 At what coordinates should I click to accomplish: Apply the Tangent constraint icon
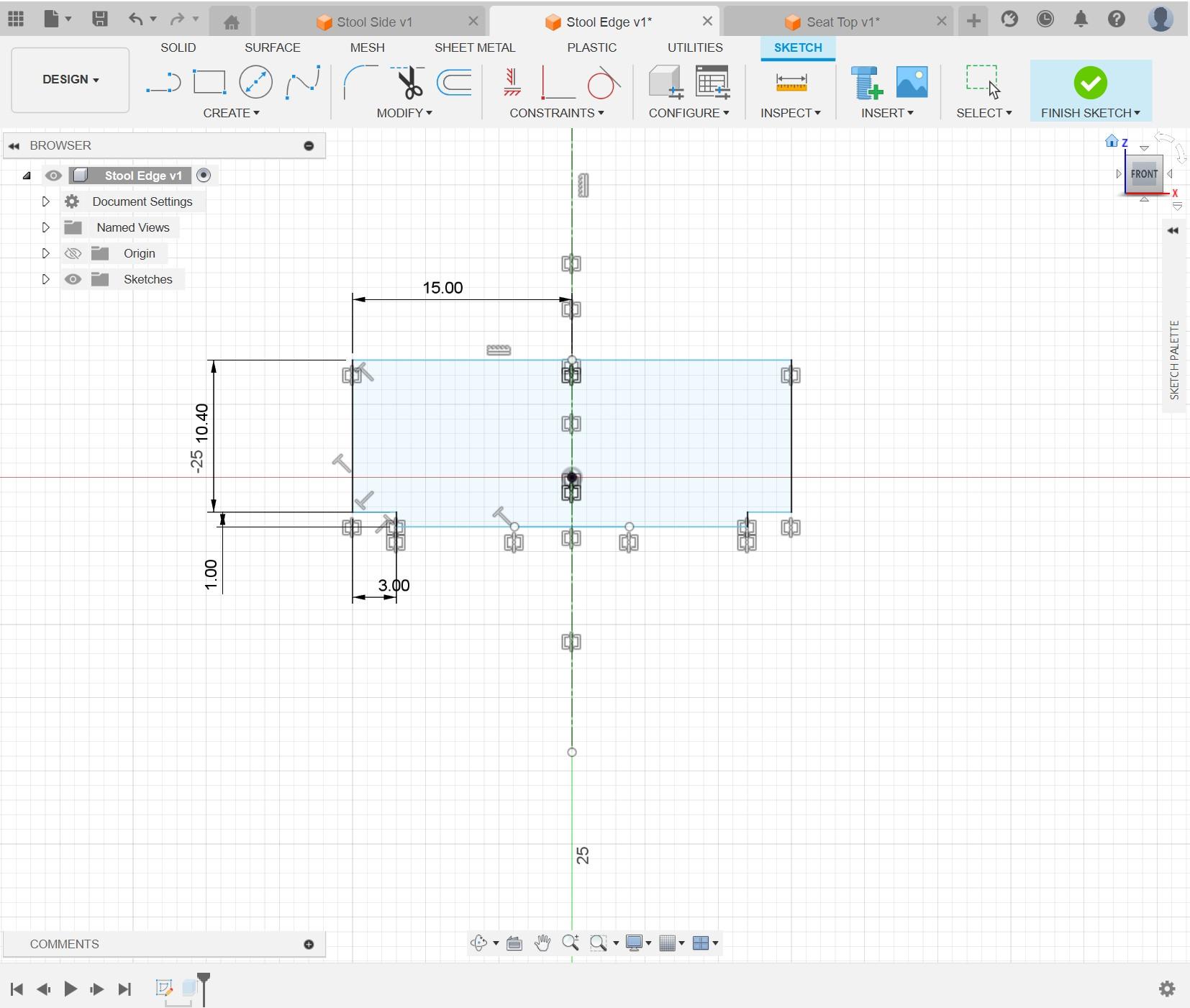coord(604,83)
